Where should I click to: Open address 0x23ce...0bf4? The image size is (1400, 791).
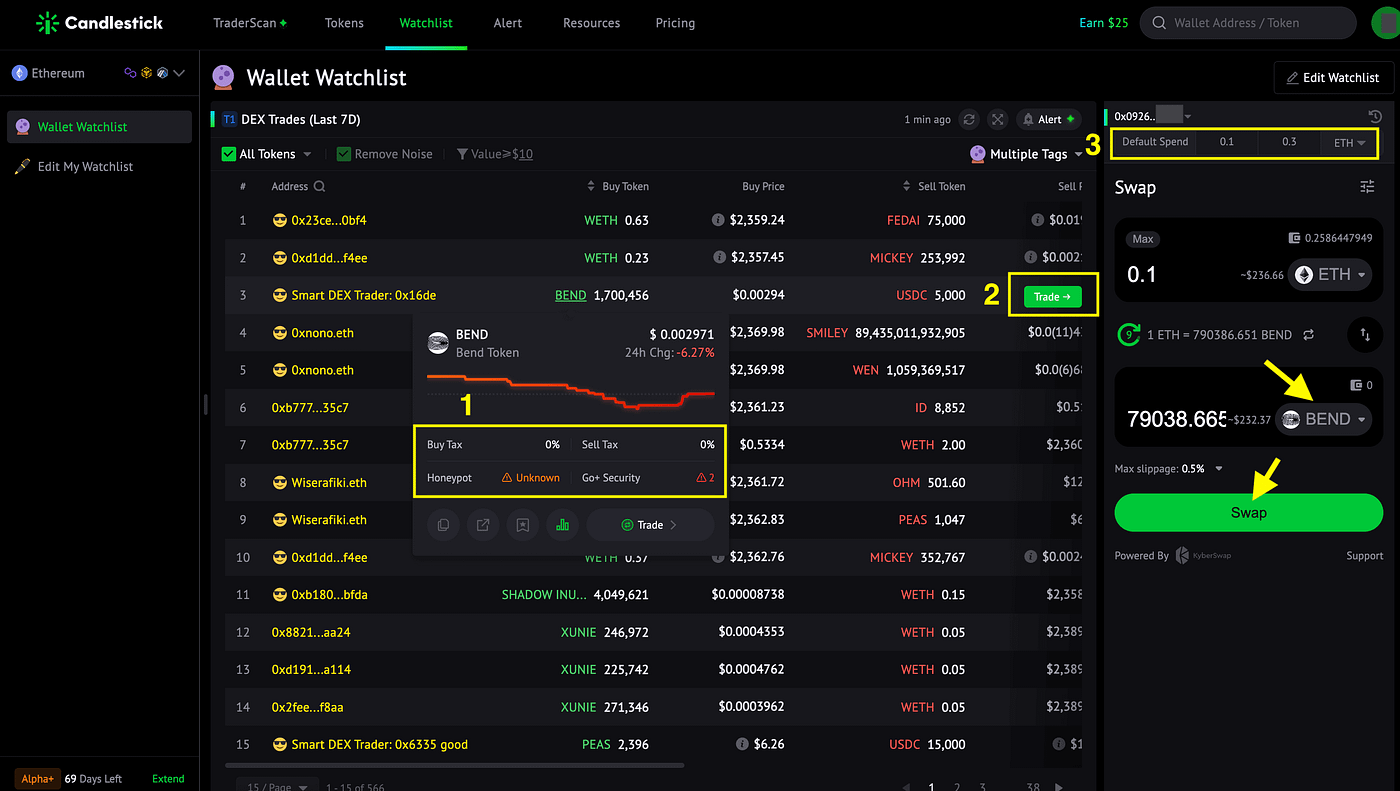point(328,220)
